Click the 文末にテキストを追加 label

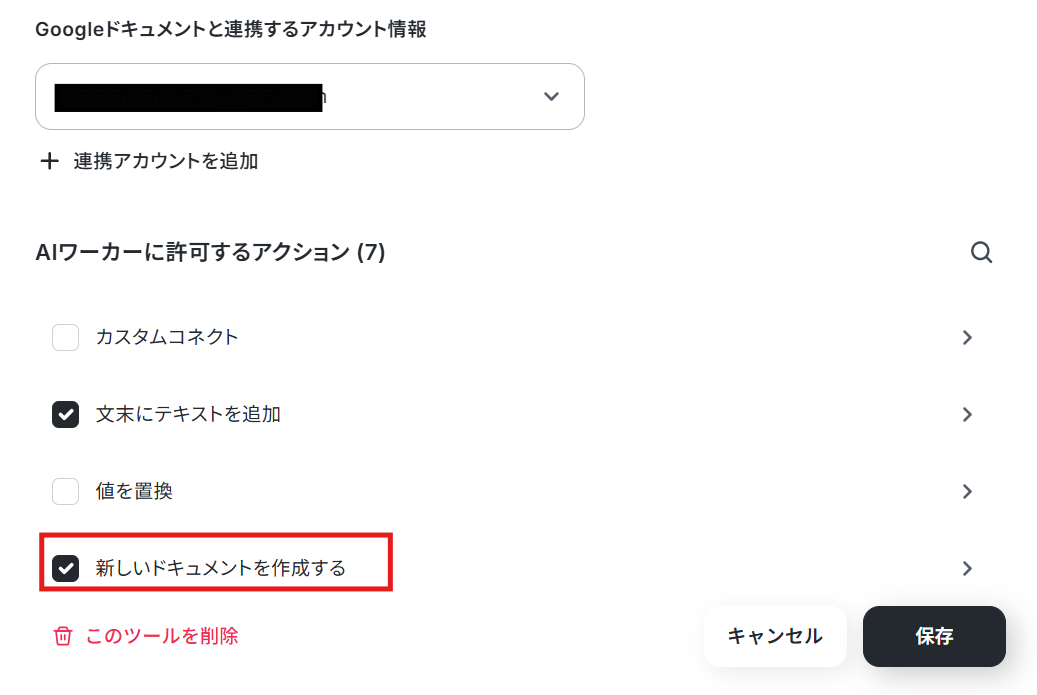click(188, 415)
